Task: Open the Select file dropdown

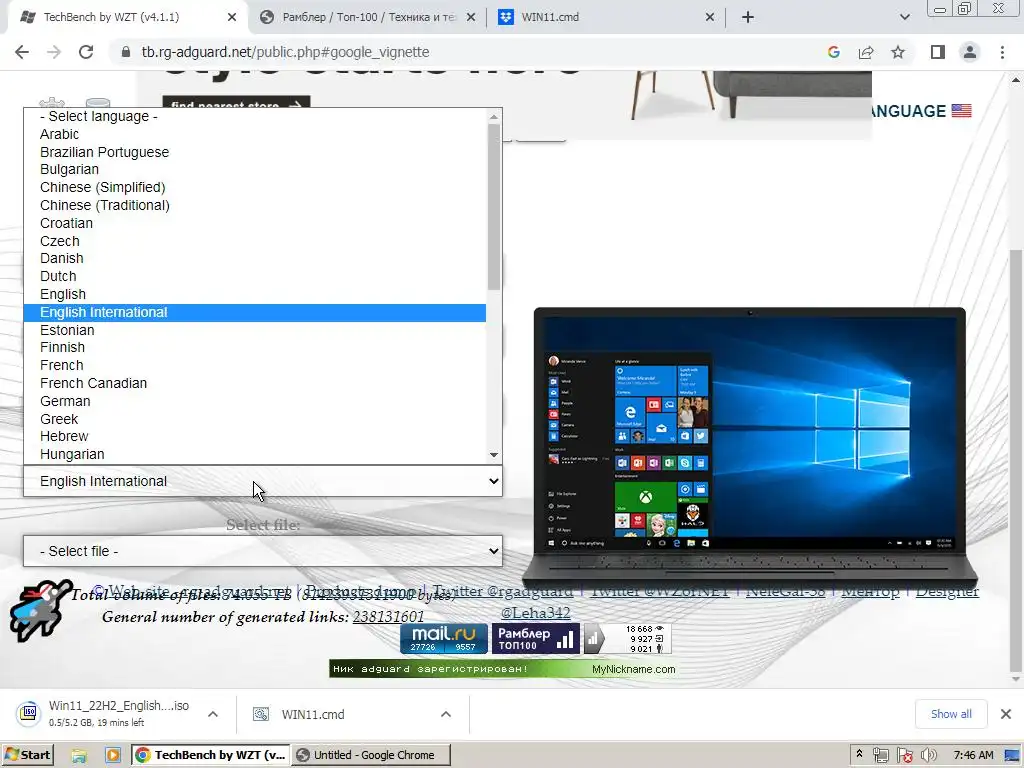Action: [263, 551]
